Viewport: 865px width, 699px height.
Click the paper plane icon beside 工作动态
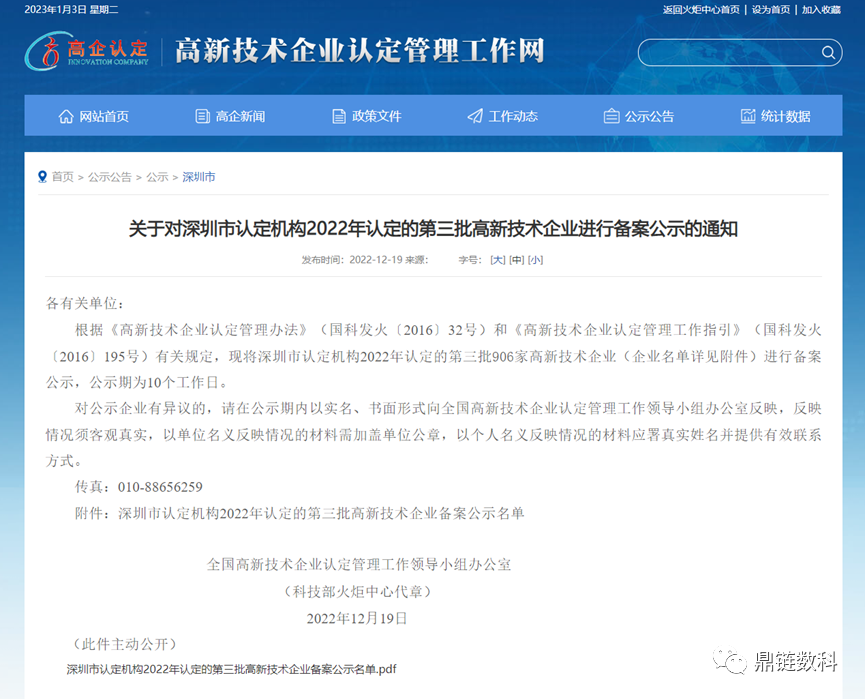[473, 115]
